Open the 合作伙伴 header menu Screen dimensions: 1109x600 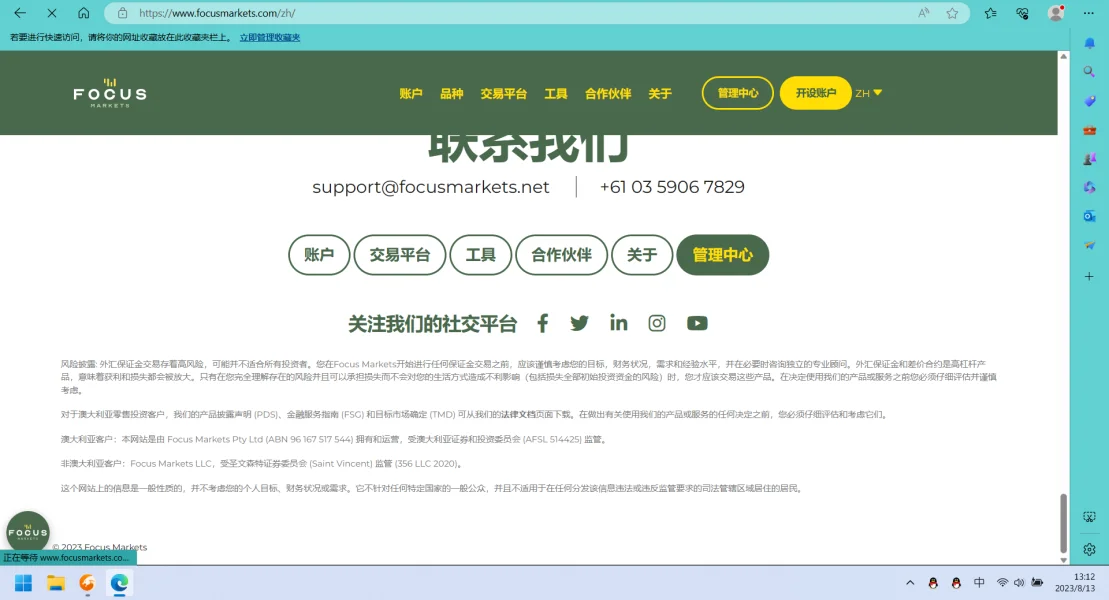[x=608, y=93]
